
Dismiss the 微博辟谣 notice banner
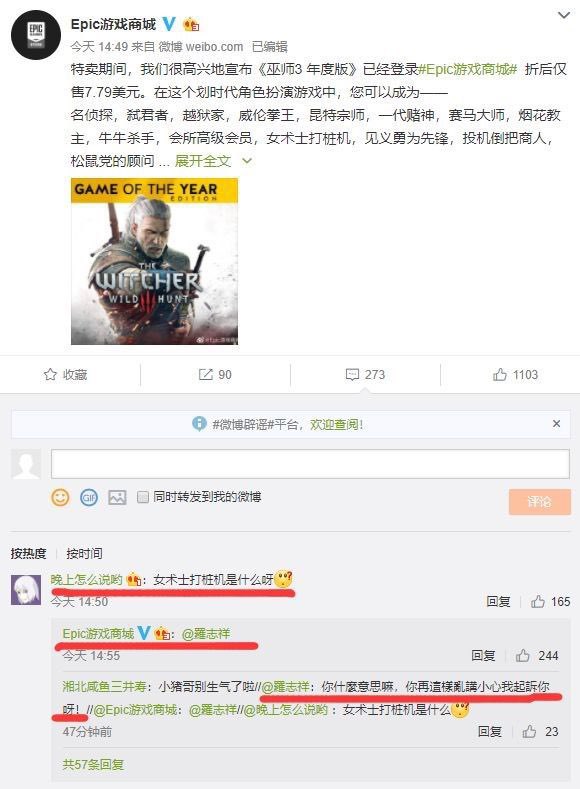pyautogui.click(x=556, y=424)
